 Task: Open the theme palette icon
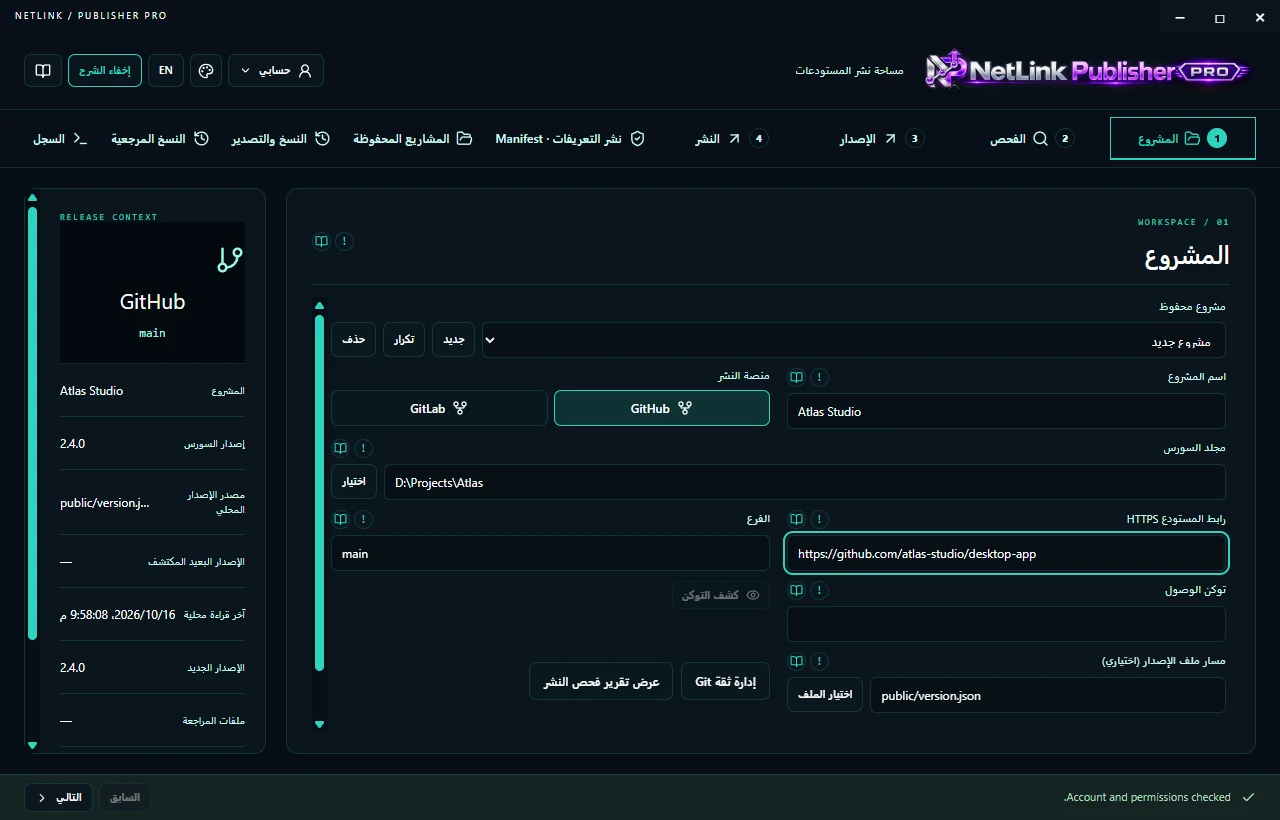click(206, 71)
